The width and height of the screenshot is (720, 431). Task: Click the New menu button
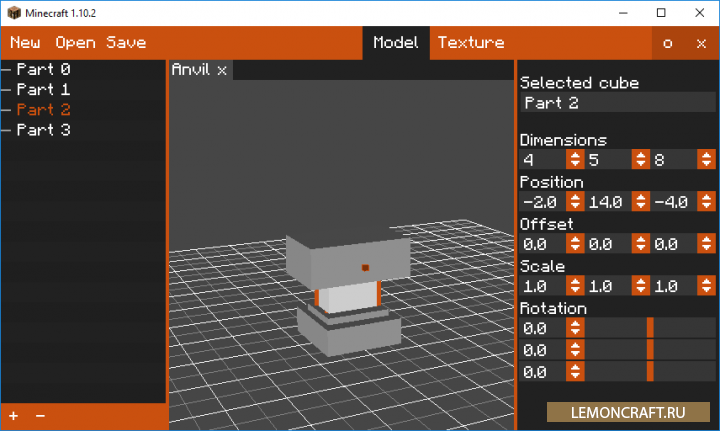[25, 43]
